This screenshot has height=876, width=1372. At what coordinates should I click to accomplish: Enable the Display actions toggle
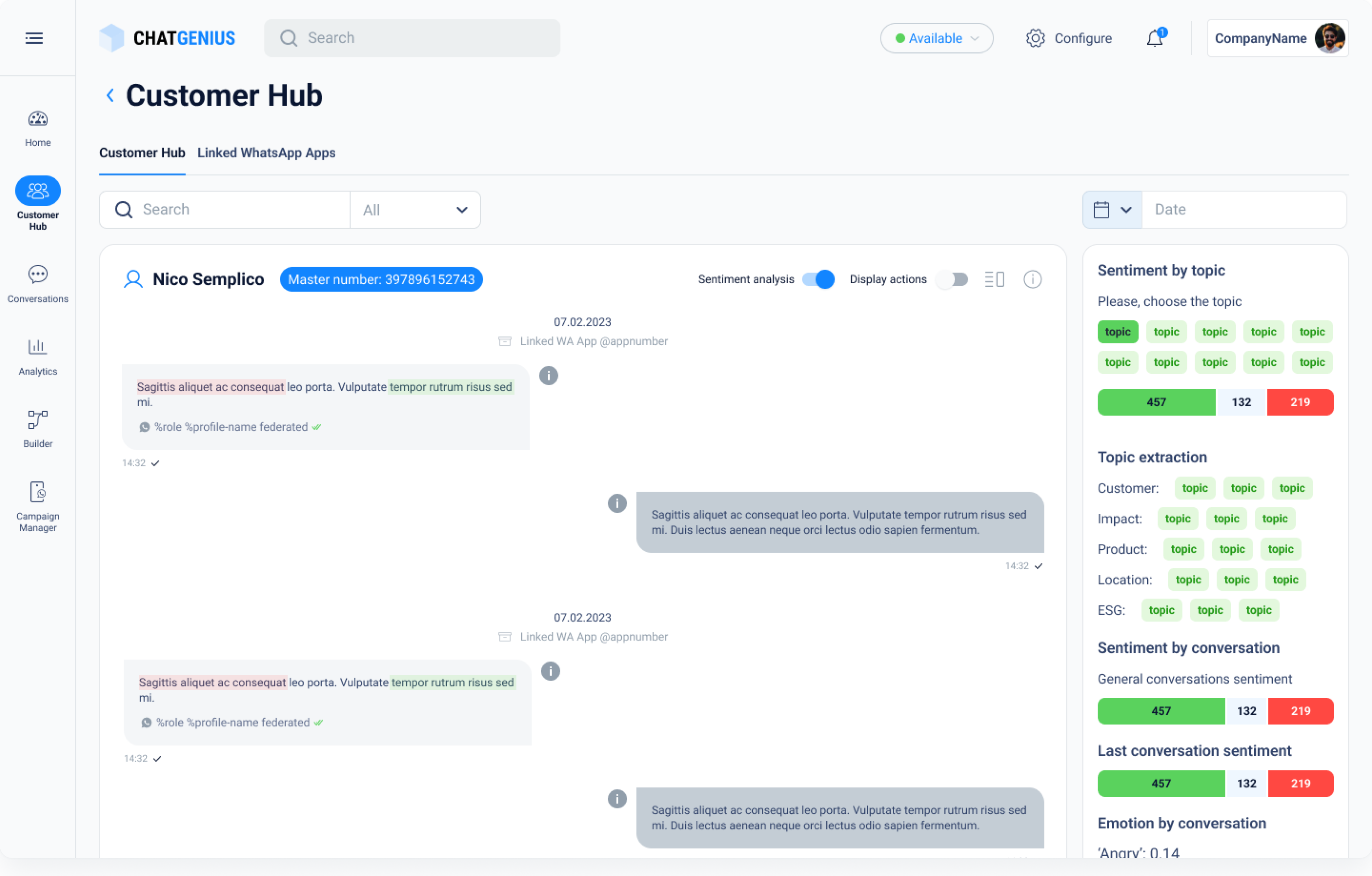click(x=952, y=279)
